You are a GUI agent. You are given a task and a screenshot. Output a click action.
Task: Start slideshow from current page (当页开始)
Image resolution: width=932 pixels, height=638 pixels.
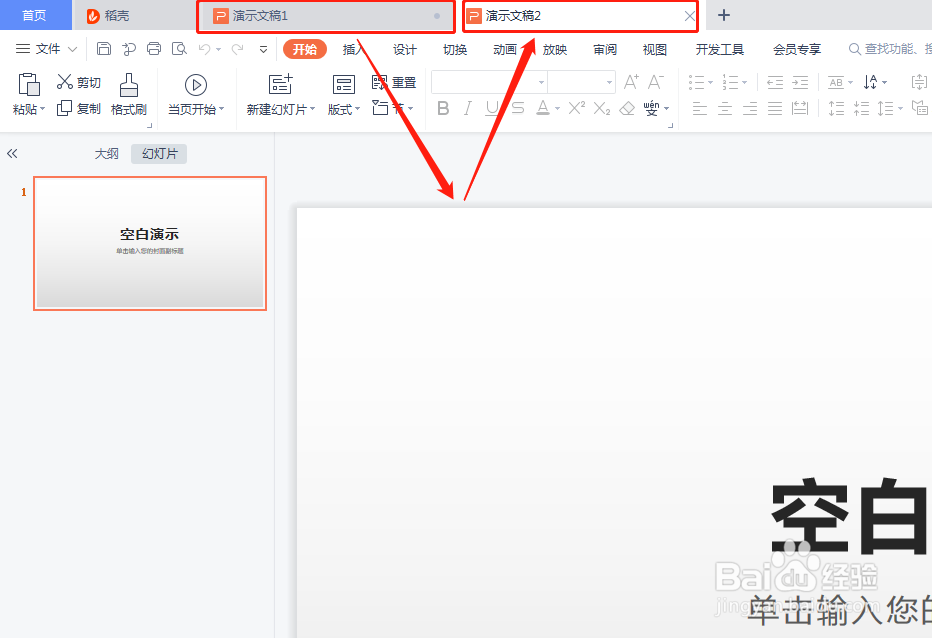coord(196,95)
